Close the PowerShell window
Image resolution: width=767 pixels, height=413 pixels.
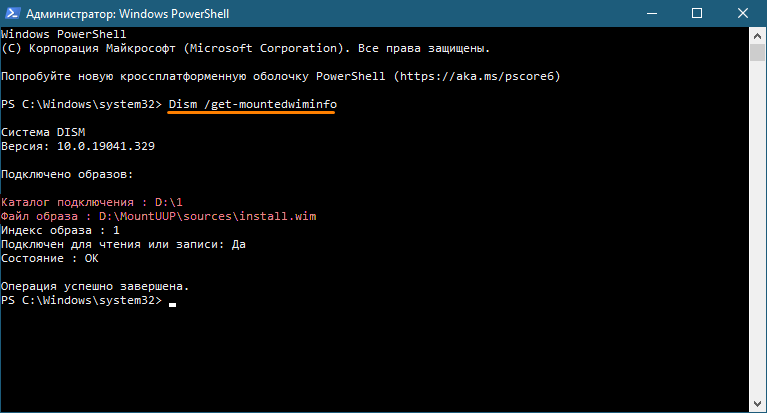pos(743,13)
